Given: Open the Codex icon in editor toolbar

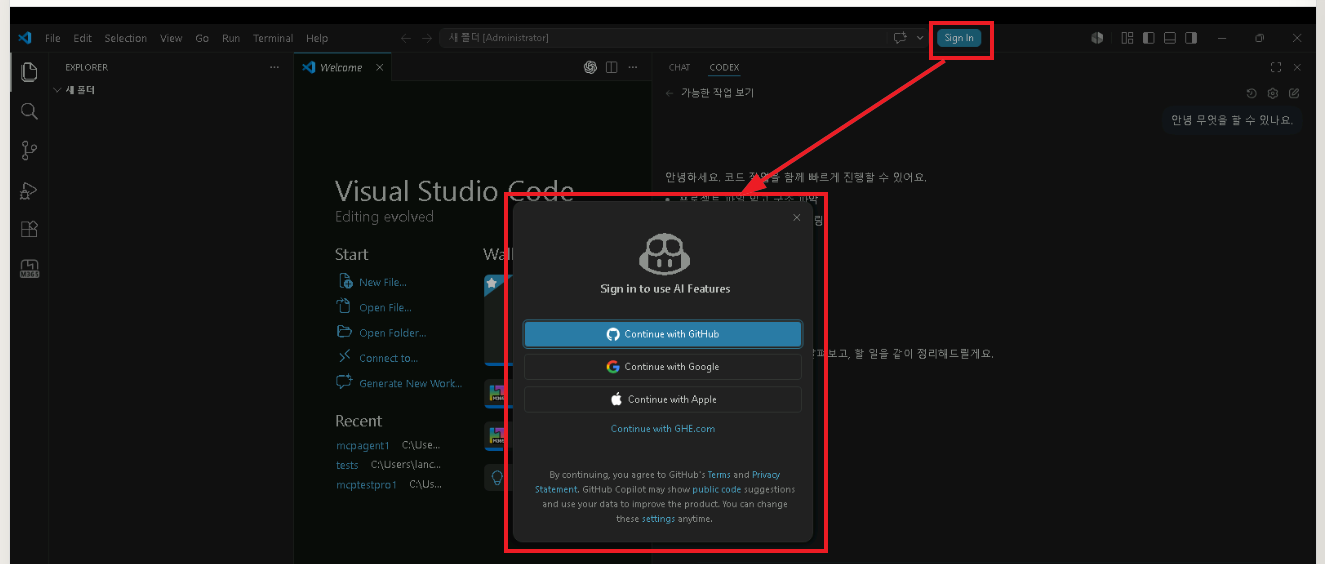Looking at the screenshot, I should click(590, 67).
